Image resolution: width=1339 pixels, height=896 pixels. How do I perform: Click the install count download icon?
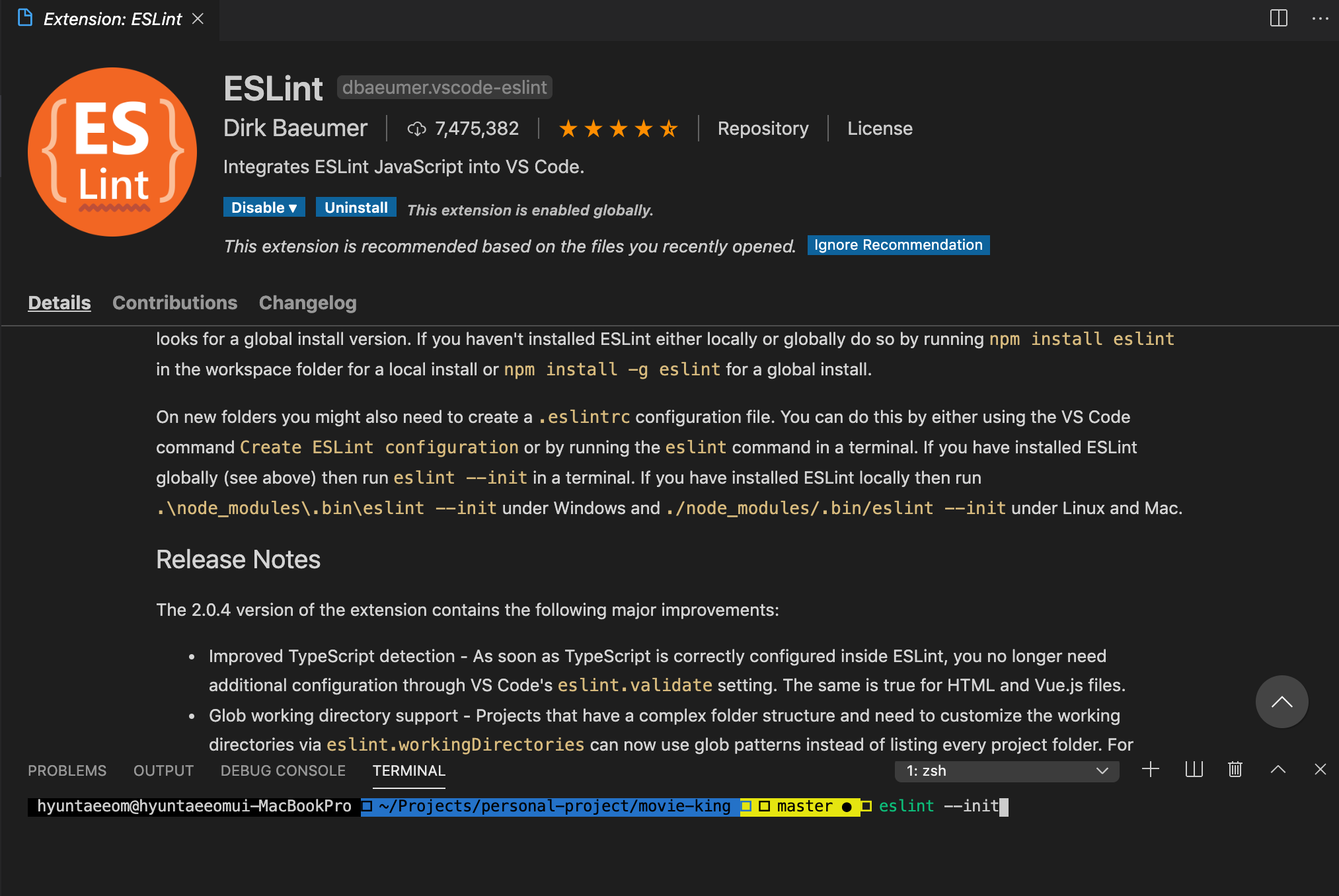click(416, 129)
